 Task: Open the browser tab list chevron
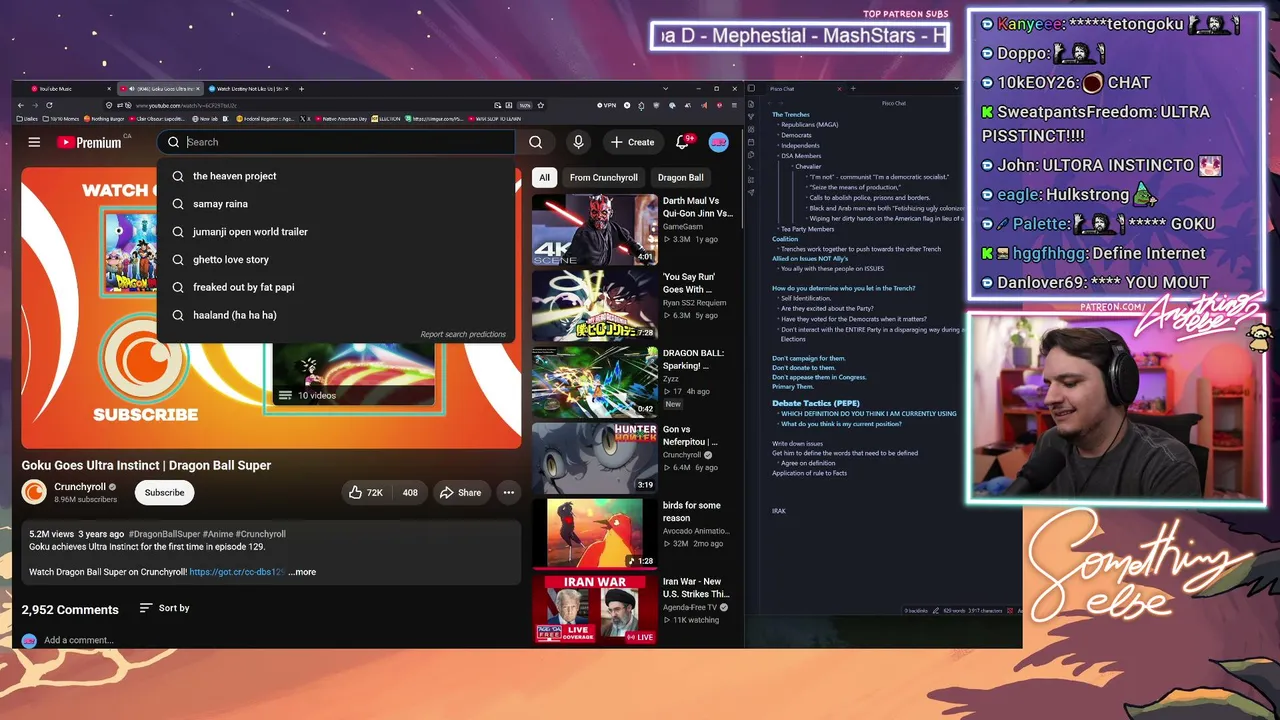click(x=666, y=89)
